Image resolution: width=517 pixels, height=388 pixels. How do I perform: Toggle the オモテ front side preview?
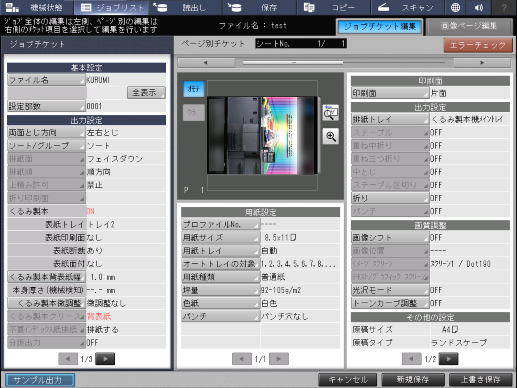coord(194,89)
